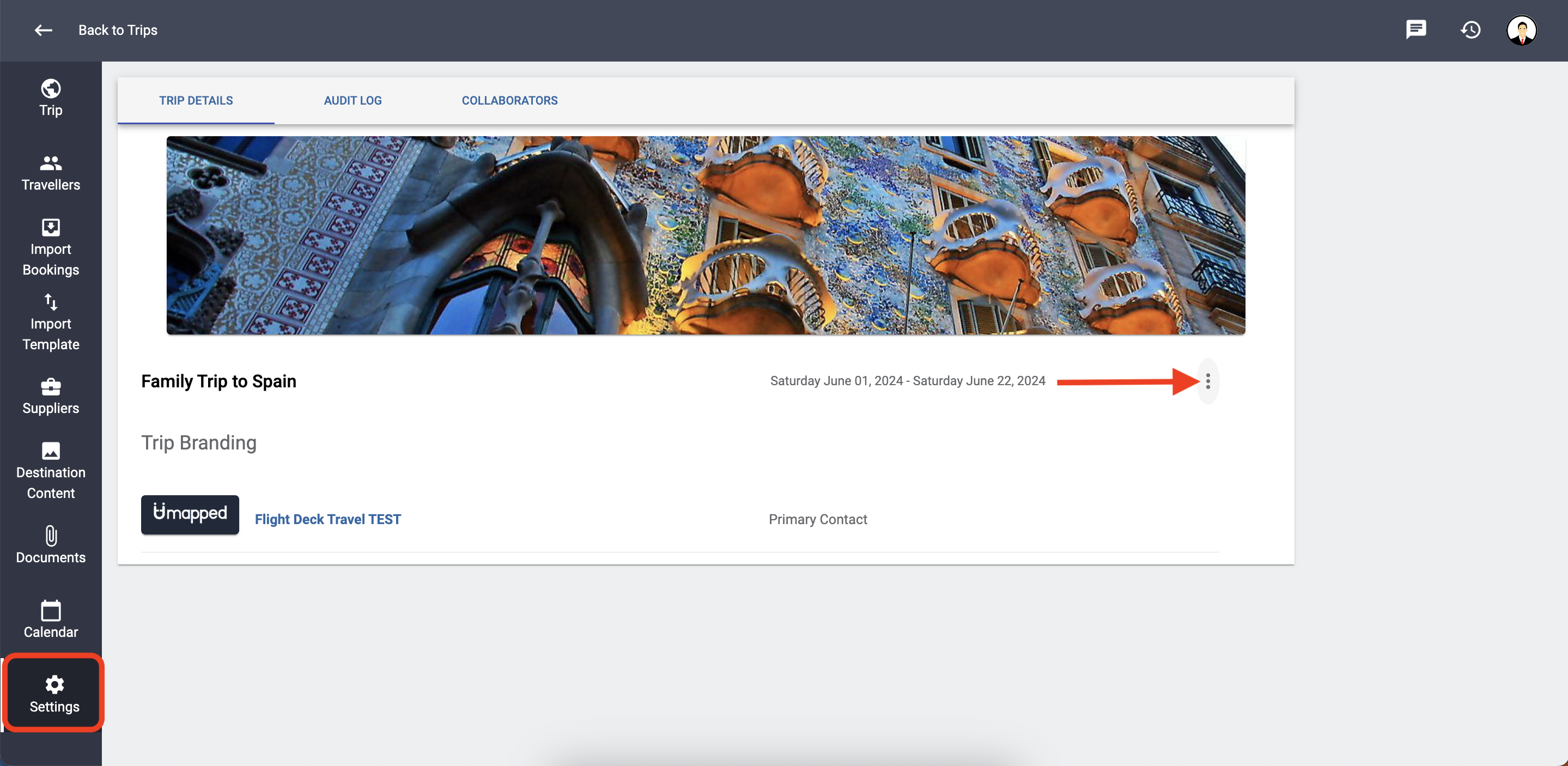The image size is (1568, 766).
Task: Click the Primary Contact label
Action: 817,519
